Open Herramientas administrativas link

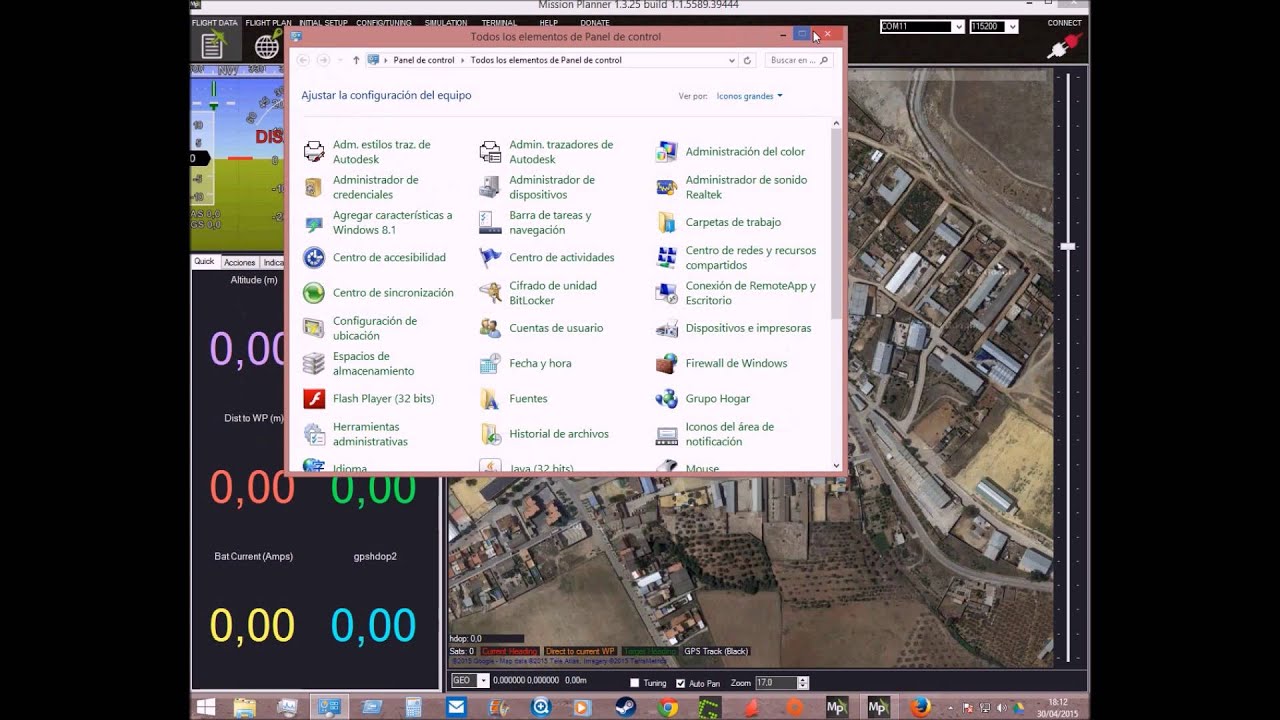tap(370, 434)
